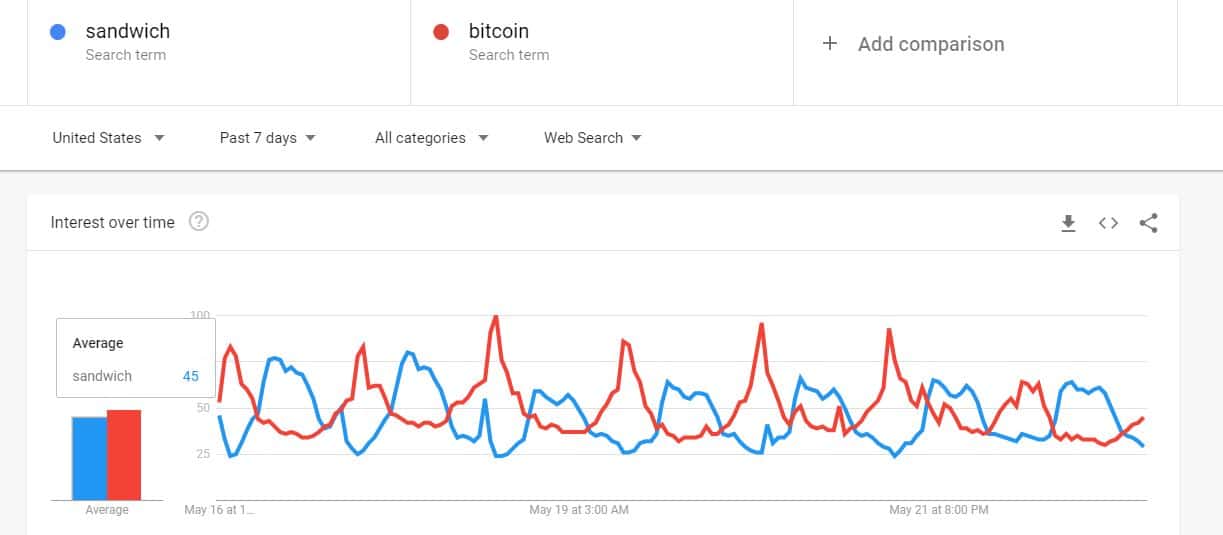Click the red bitcoin average bar
Image resolution: width=1223 pixels, height=535 pixels.
[x=124, y=455]
